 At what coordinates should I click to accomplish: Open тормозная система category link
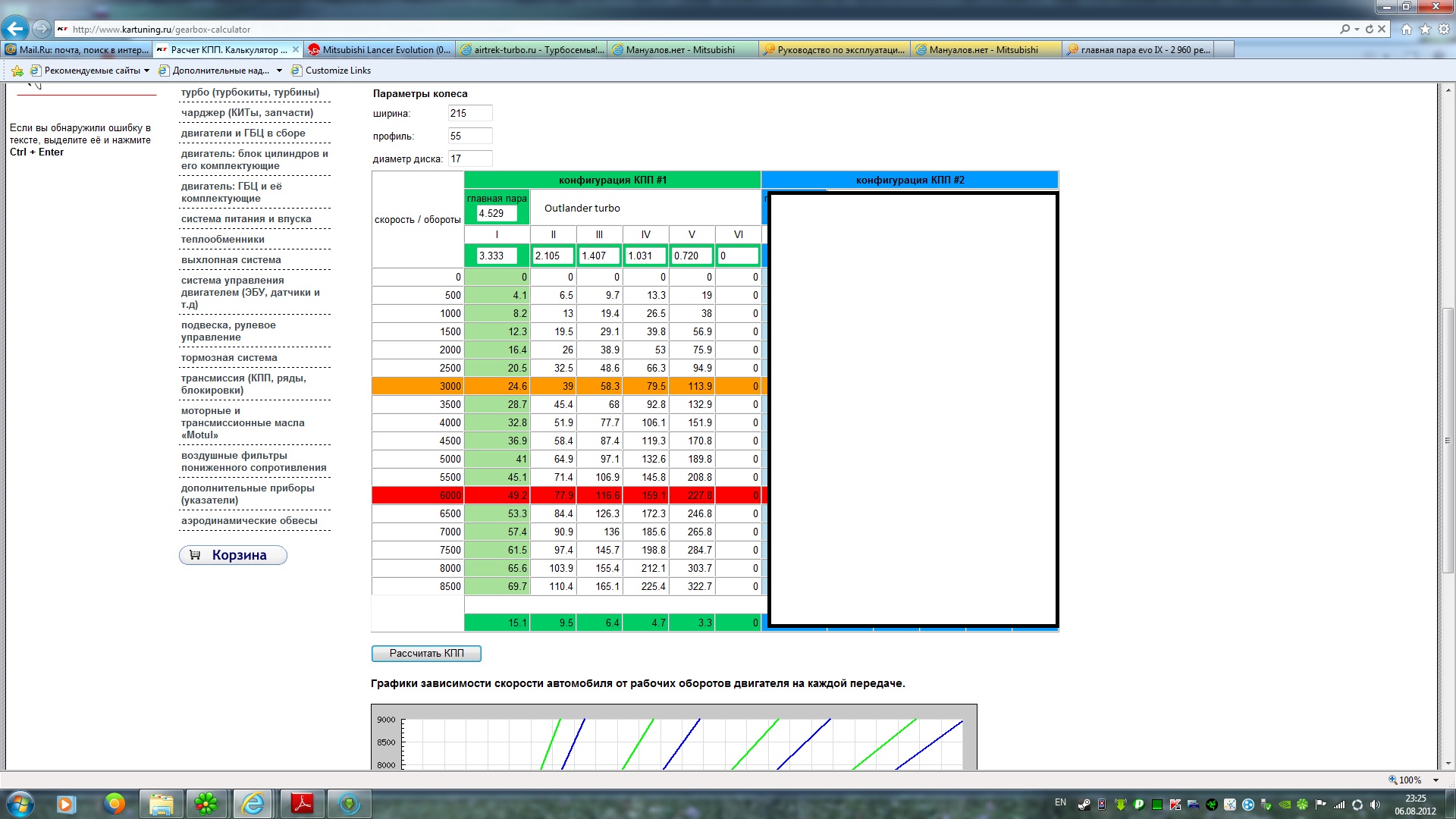pyautogui.click(x=229, y=358)
